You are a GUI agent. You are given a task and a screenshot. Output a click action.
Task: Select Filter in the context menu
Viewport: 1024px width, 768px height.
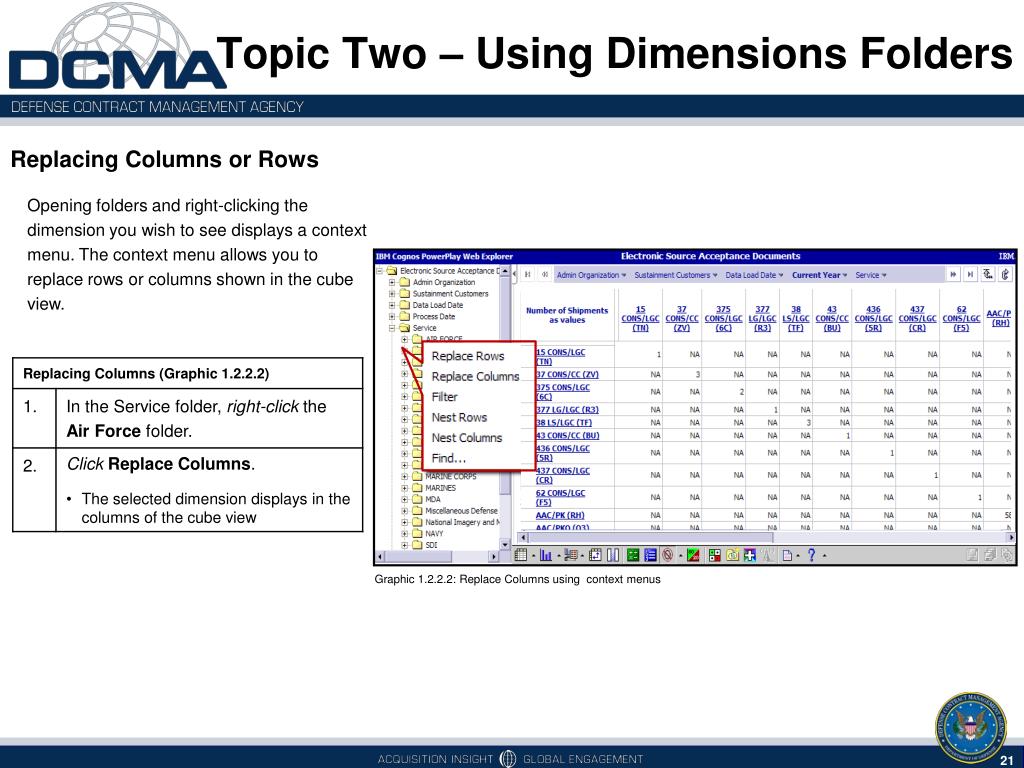tap(444, 397)
